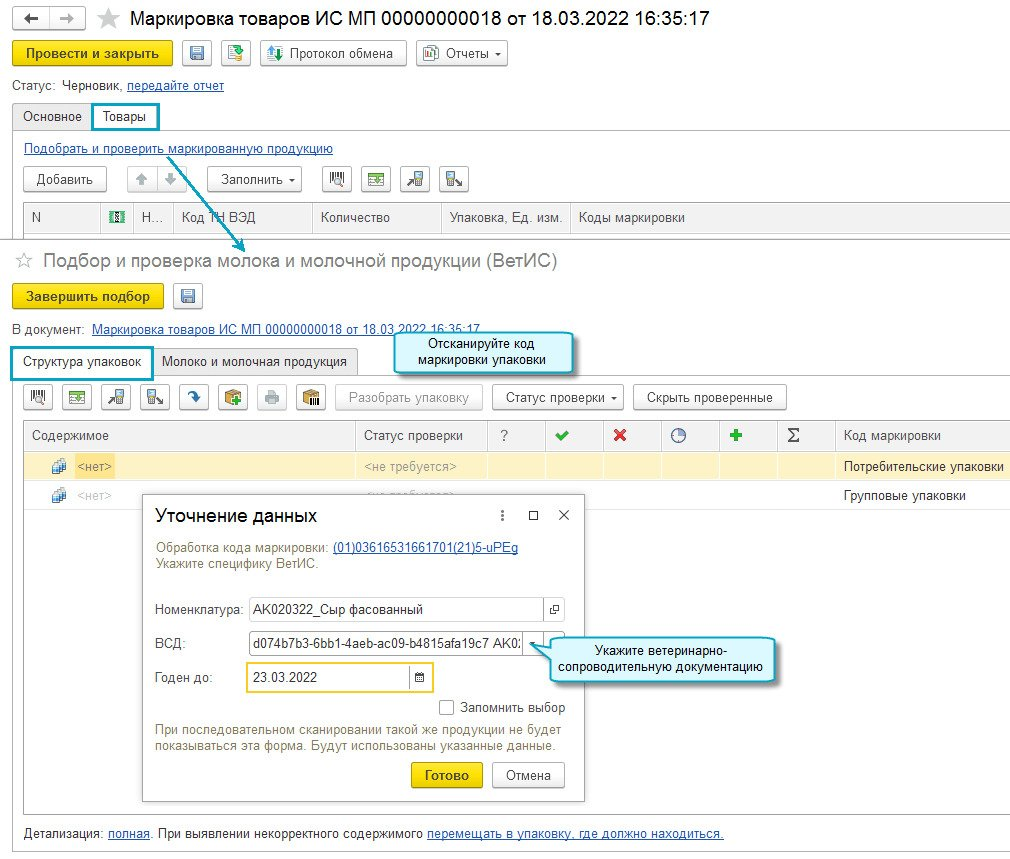Click the blue curved arrow icon
Viewport: 1010px width, 859px height.
click(193, 397)
